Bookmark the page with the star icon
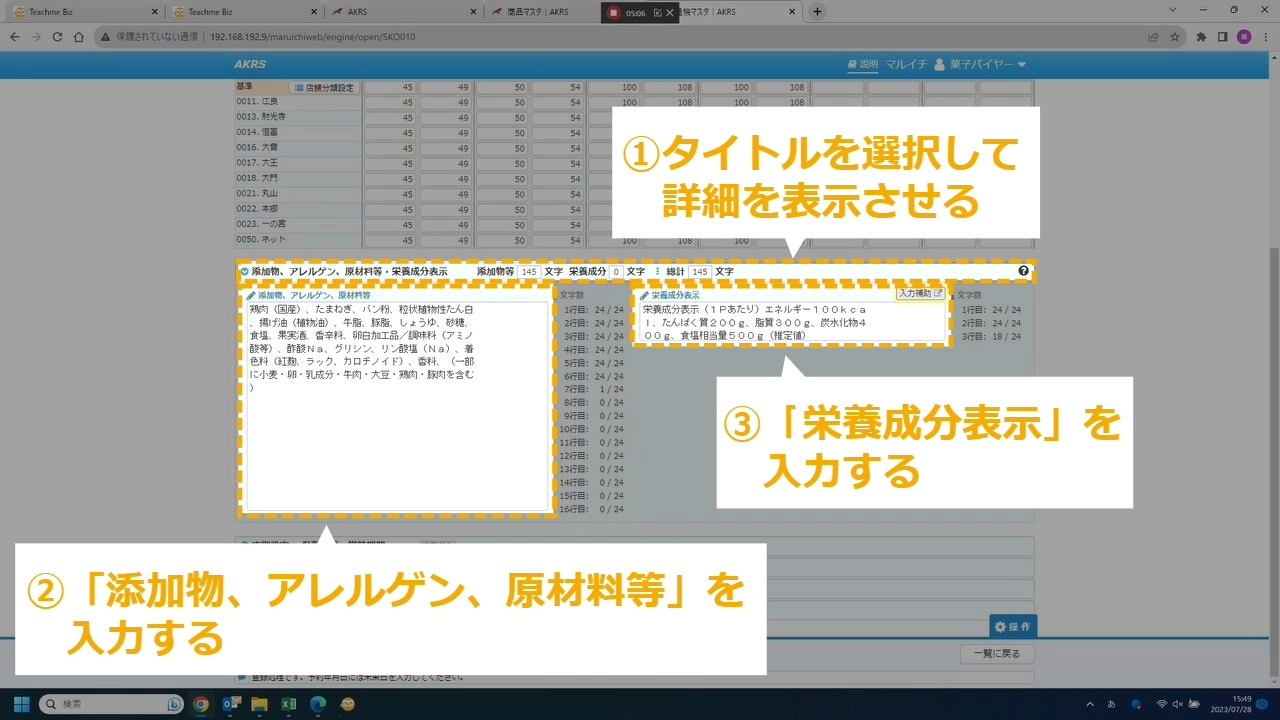The image size is (1280, 720). pos(1174,37)
